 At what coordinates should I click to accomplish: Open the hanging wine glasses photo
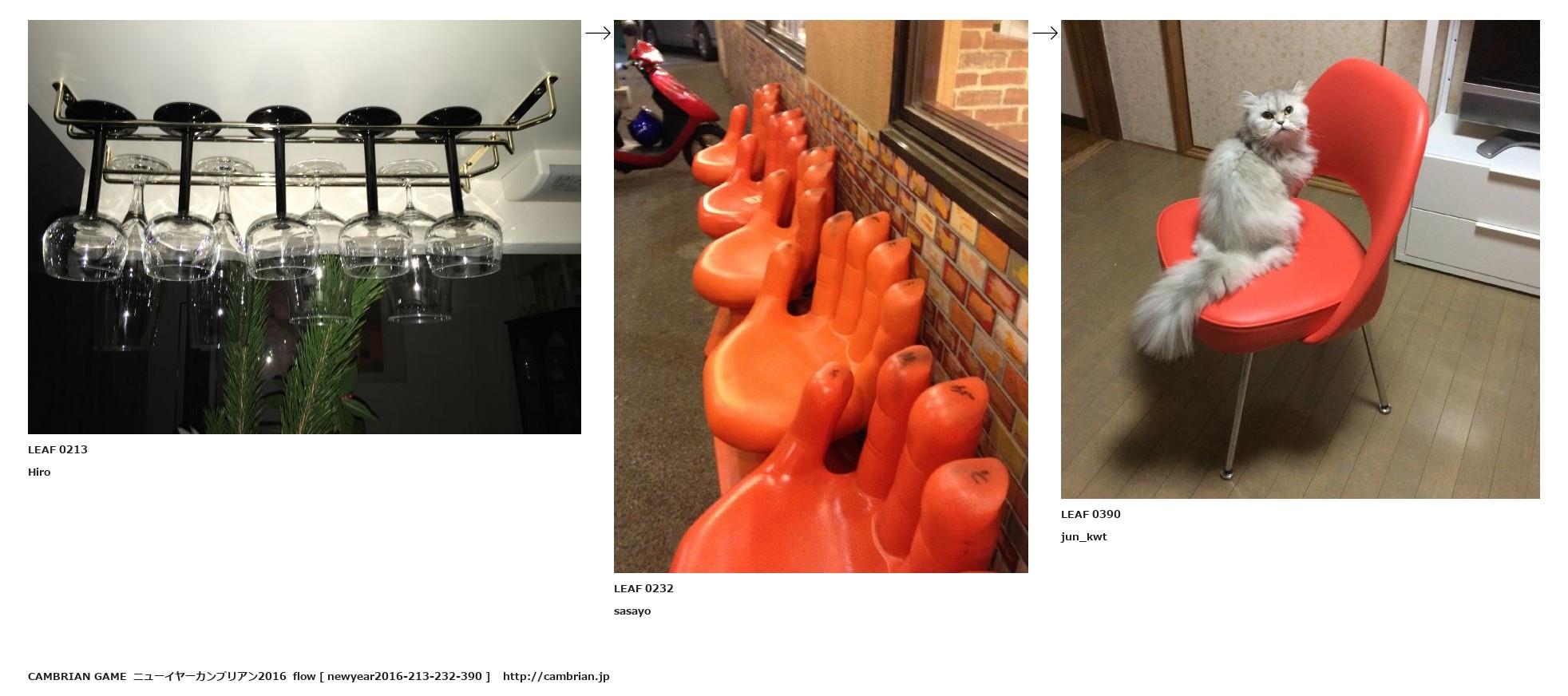[x=304, y=227]
